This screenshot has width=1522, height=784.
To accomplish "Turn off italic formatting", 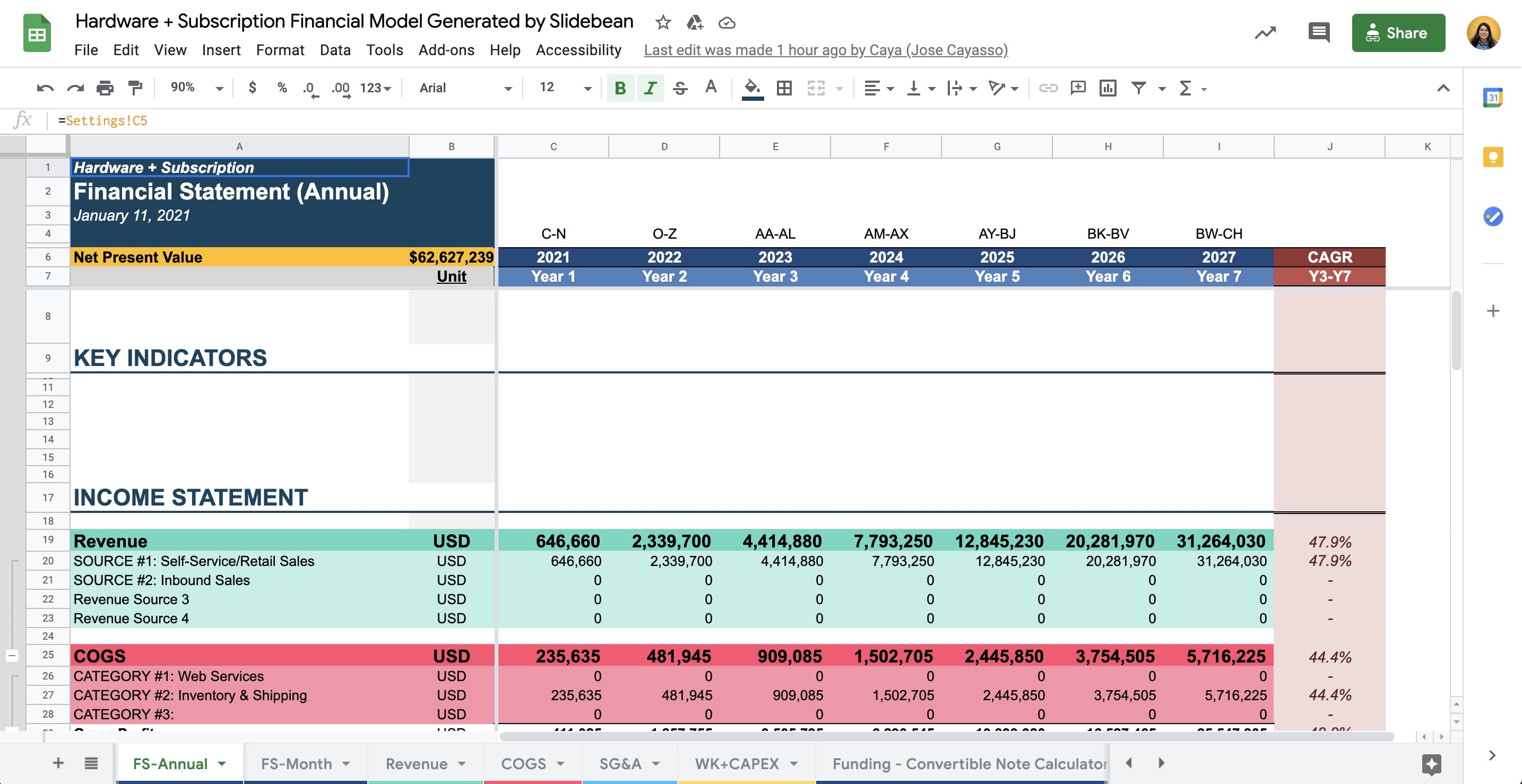I will (650, 88).
